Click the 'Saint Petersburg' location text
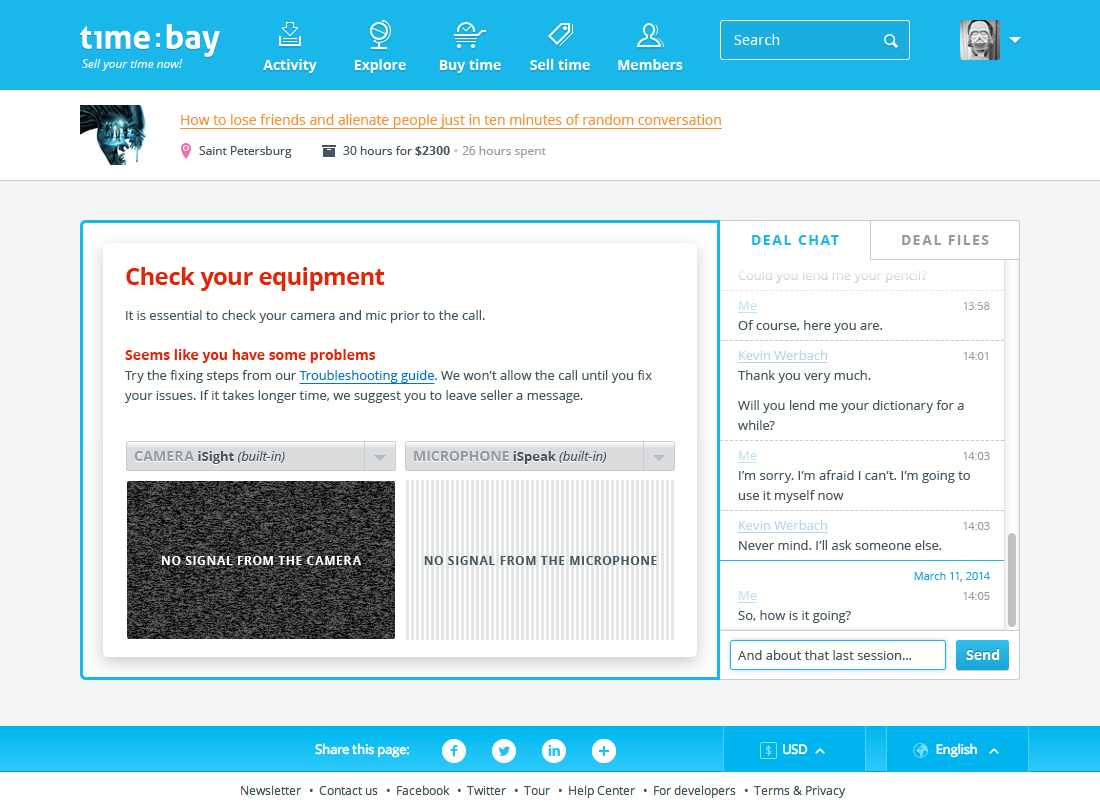 (245, 151)
